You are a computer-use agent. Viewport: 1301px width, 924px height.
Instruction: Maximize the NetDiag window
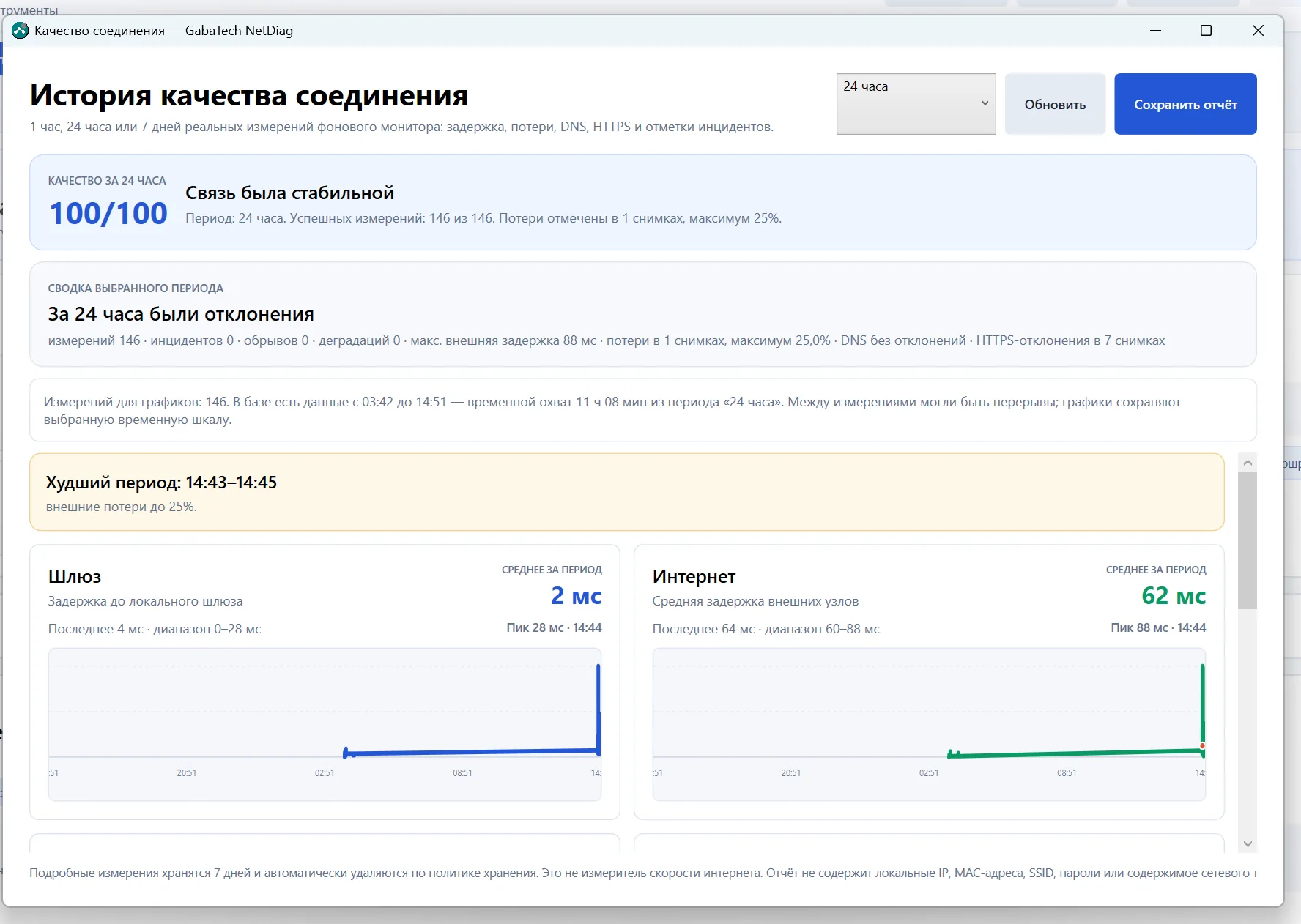point(1206,31)
